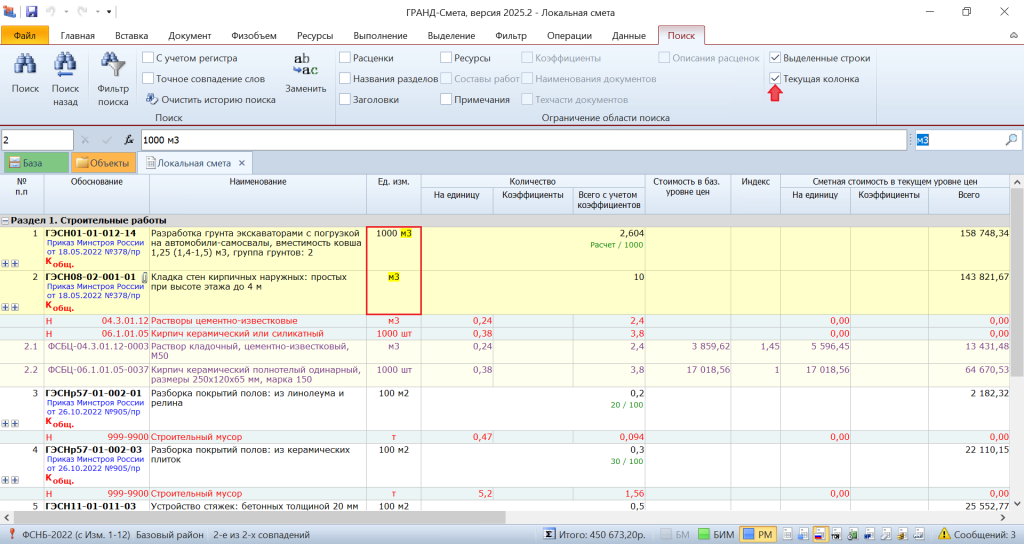This screenshot has width=1024, height=544.
Task: Open the quick access toolbar dropdown arrow
Action: [x=109, y=12]
